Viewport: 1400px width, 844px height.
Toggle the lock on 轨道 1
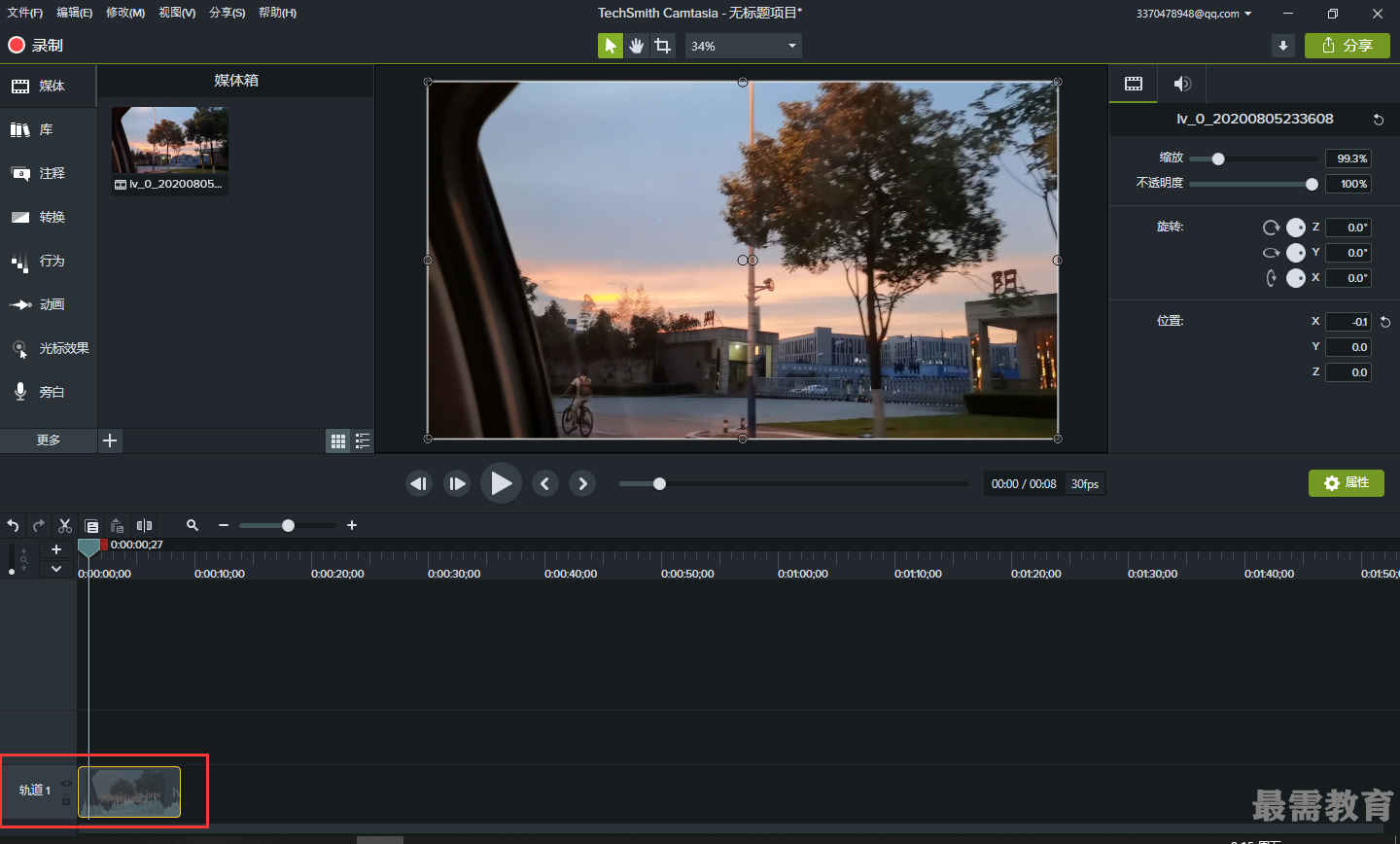(x=66, y=800)
